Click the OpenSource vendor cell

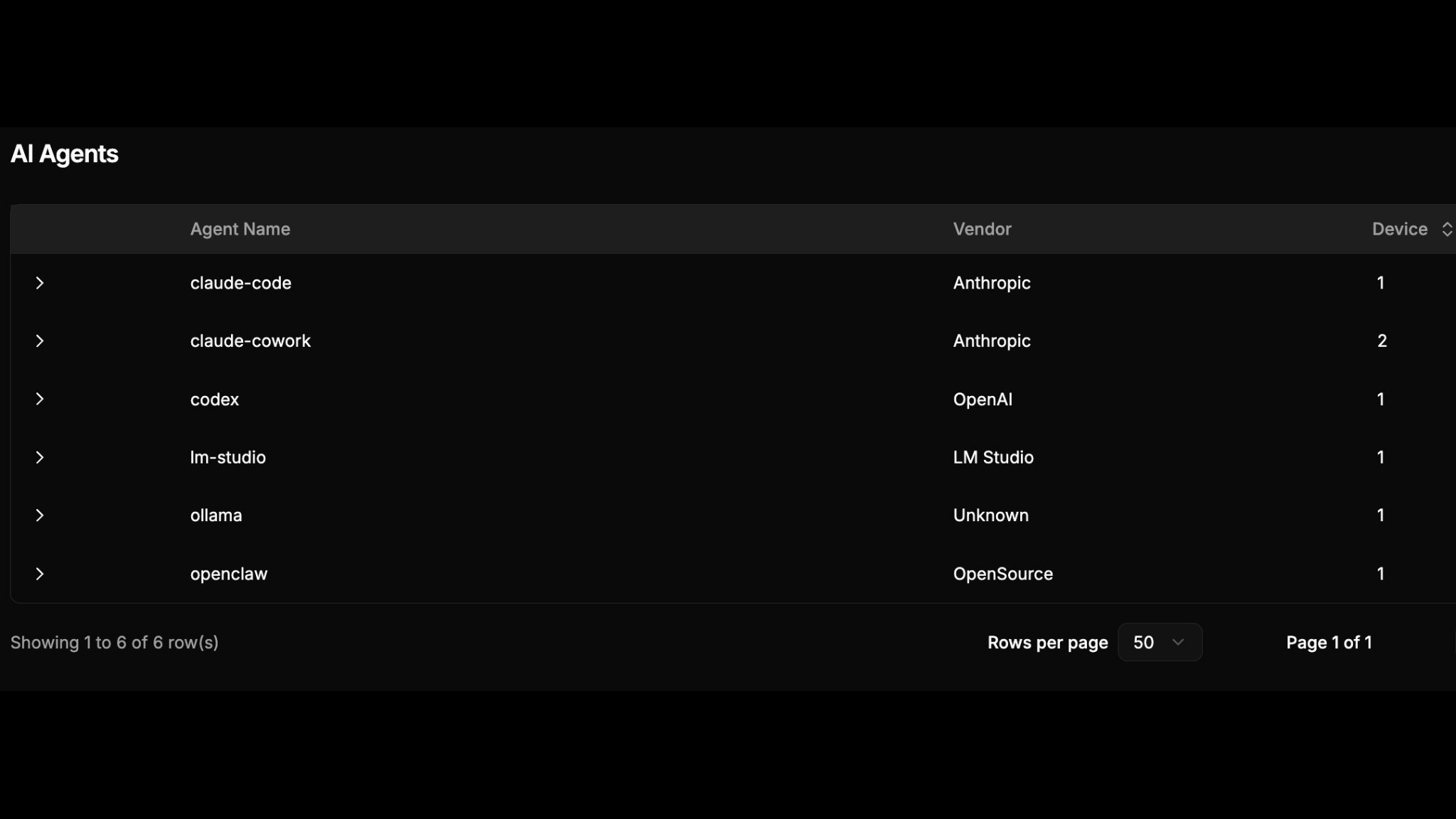pos(1002,574)
